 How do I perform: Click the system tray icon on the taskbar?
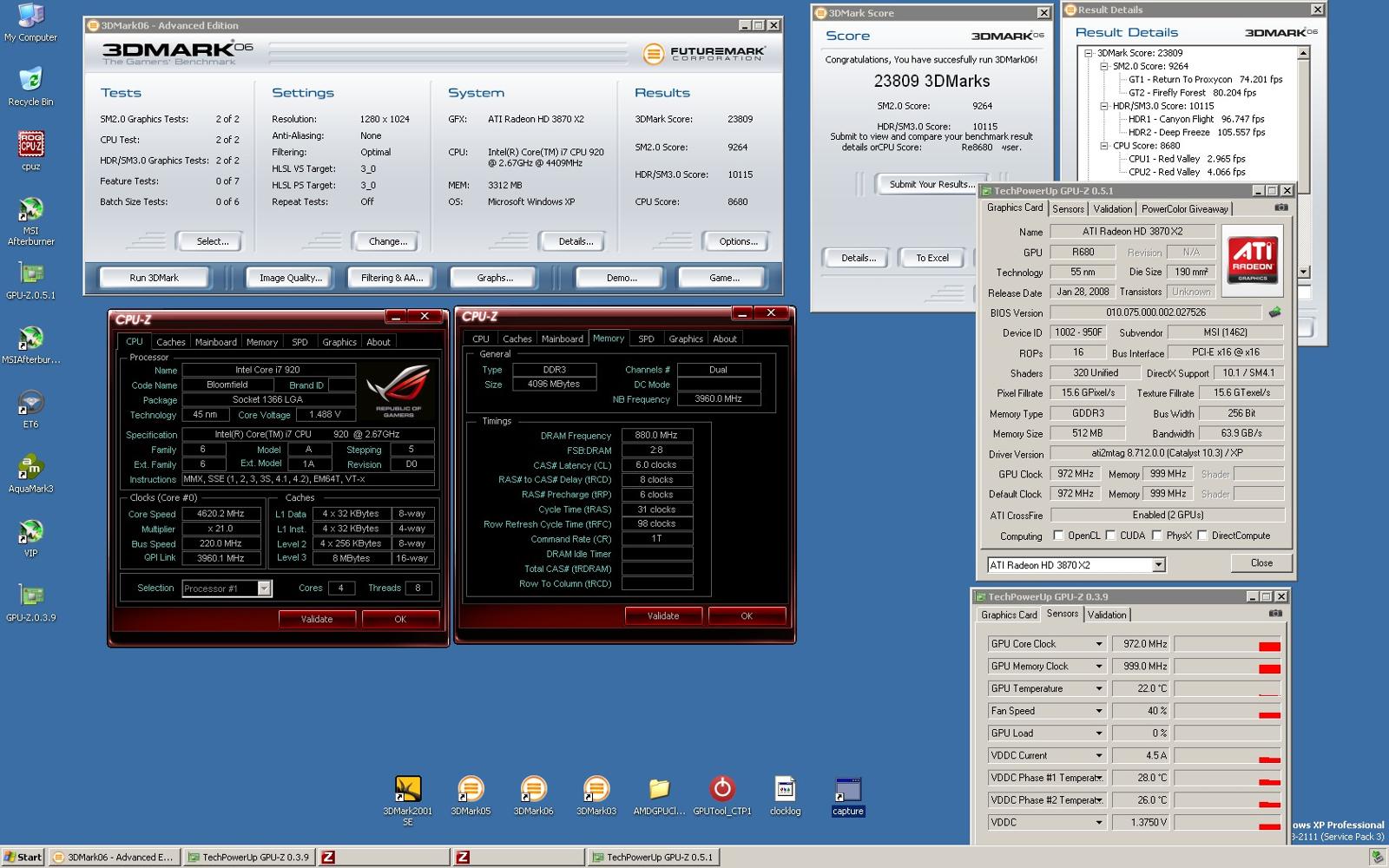click(x=1378, y=857)
